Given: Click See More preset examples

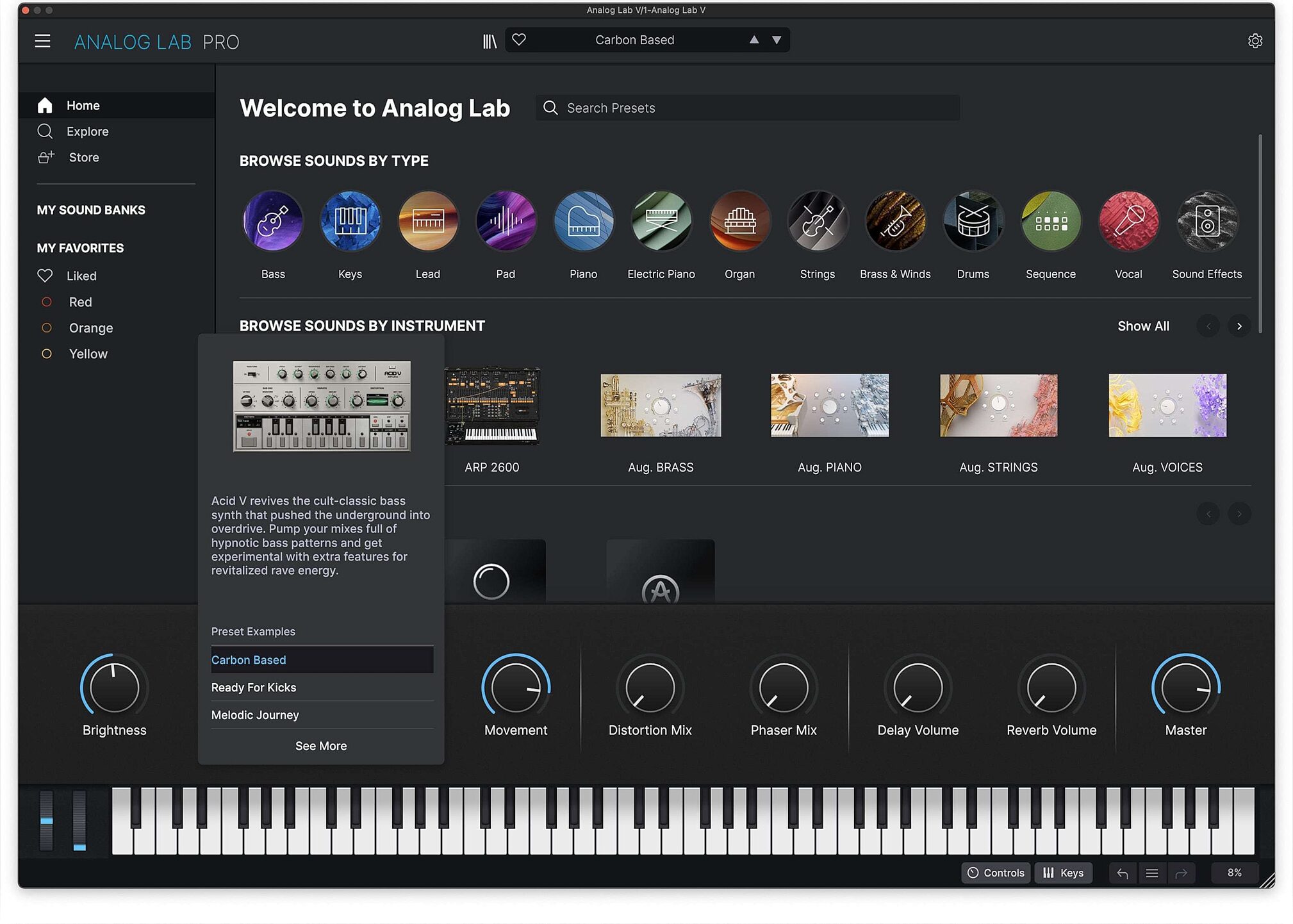Looking at the screenshot, I should tap(320, 745).
